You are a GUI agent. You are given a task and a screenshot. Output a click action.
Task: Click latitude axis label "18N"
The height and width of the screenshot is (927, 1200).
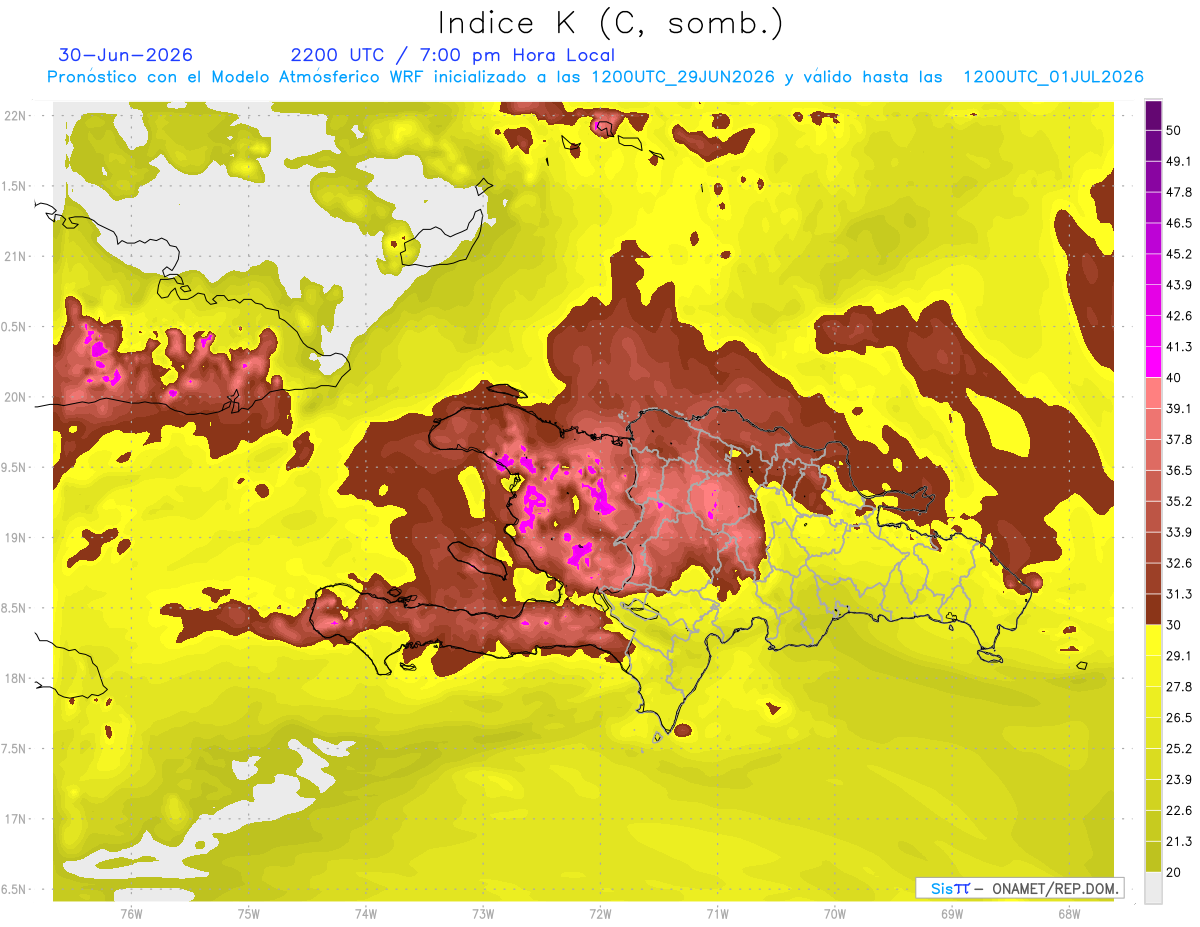[15, 678]
